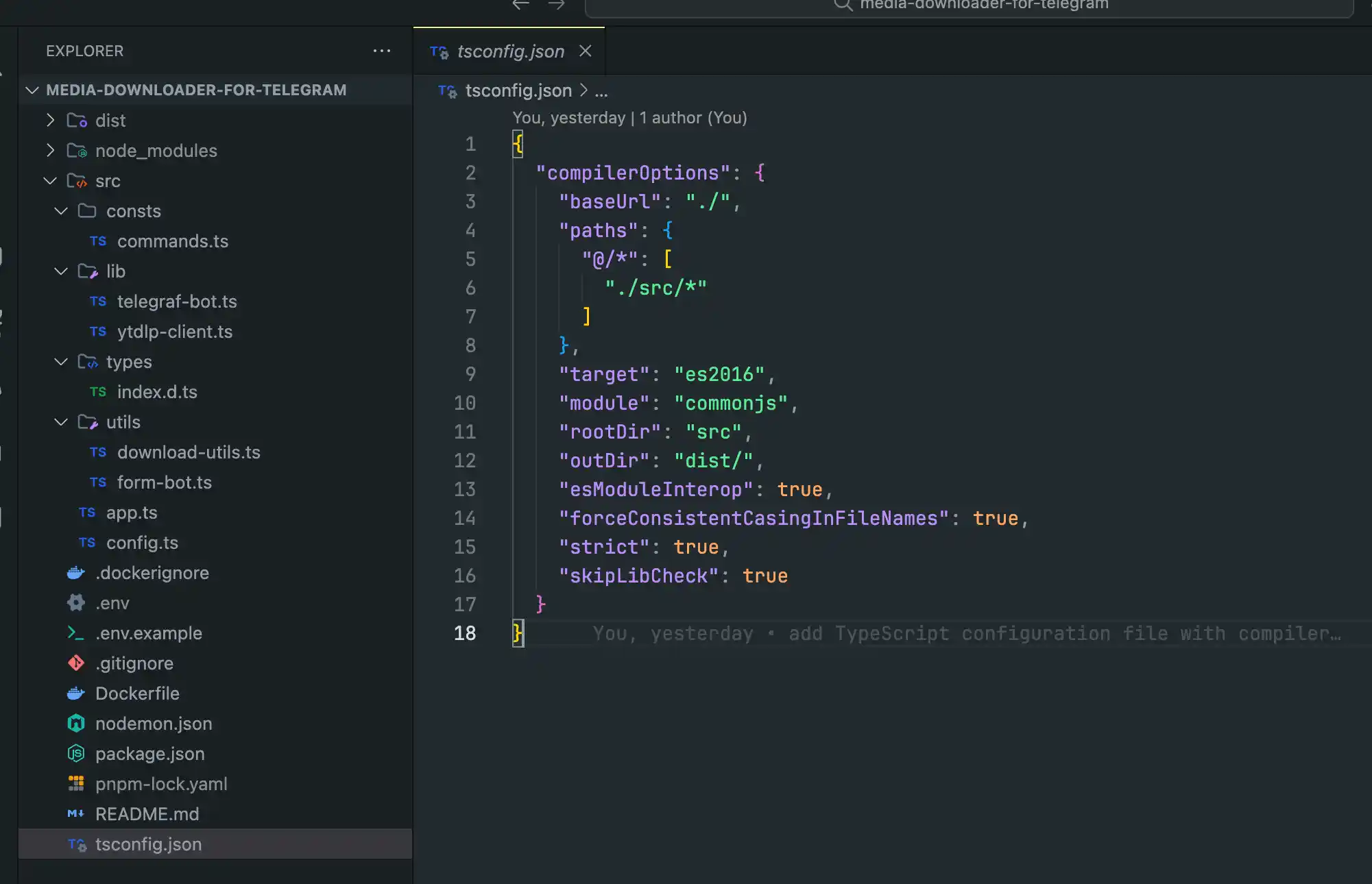Select the tsconfig.json editor tab

click(x=509, y=51)
